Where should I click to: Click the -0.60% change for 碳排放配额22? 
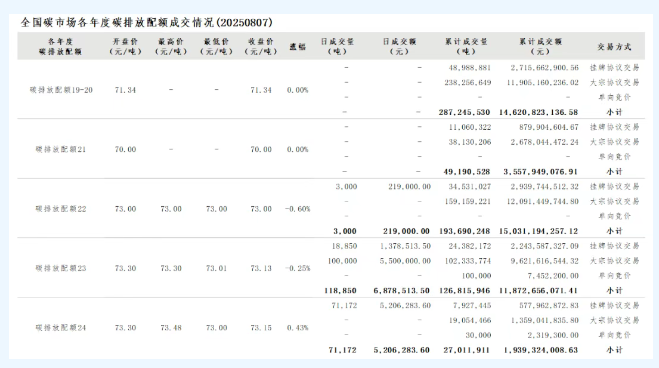click(298, 209)
